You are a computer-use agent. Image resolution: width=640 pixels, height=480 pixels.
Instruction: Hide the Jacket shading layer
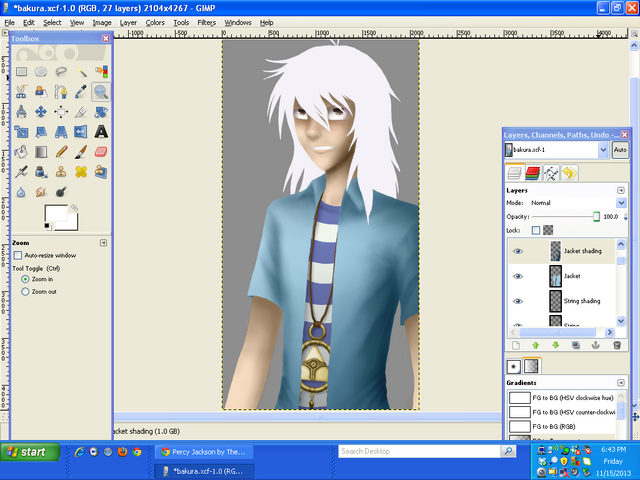[x=518, y=251]
